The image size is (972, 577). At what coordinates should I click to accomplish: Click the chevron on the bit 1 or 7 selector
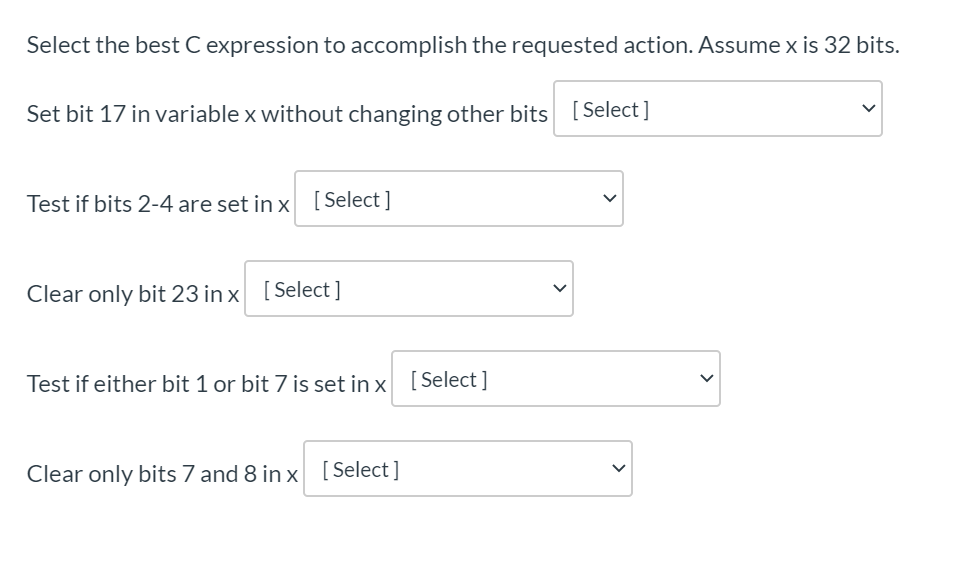(x=707, y=379)
